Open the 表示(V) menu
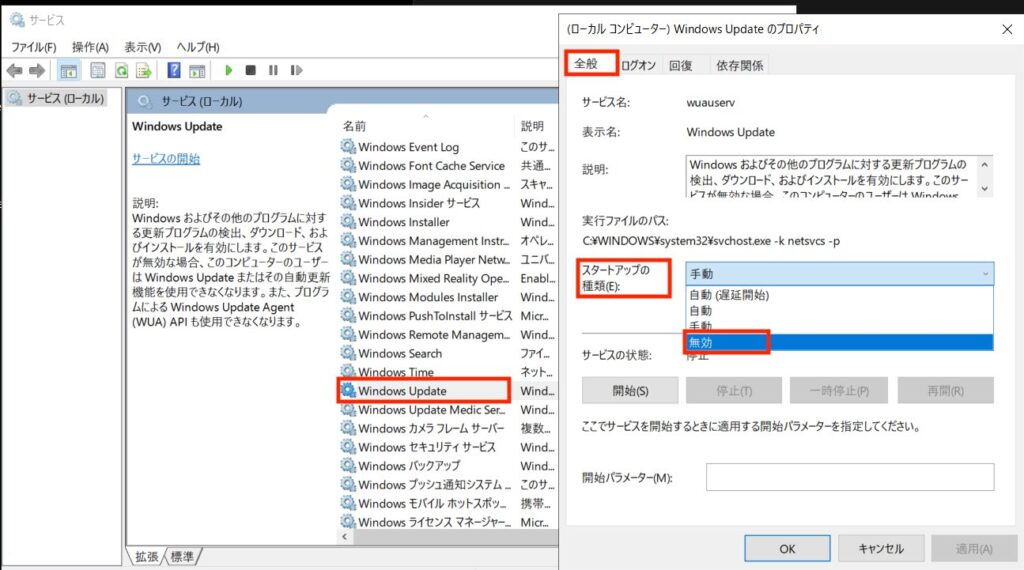 pyautogui.click(x=142, y=47)
